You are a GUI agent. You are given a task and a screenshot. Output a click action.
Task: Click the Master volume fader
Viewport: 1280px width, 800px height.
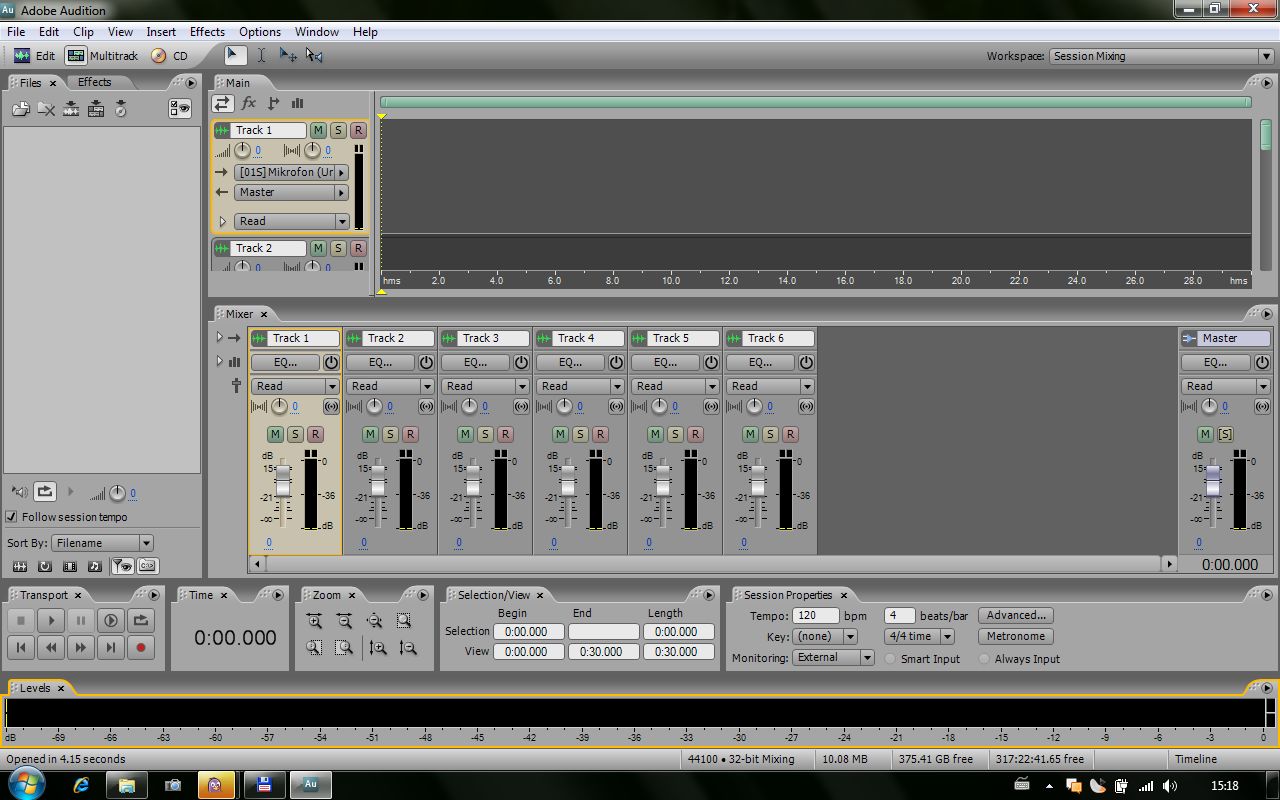pyautogui.click(x=1213, y=479)
